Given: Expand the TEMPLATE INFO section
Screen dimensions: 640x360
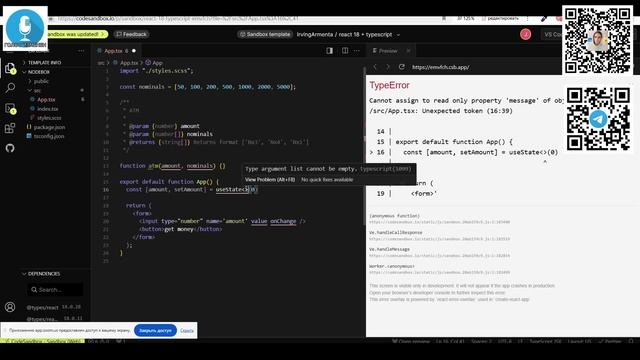Looking at the screenshot, I should click(43, 62).
